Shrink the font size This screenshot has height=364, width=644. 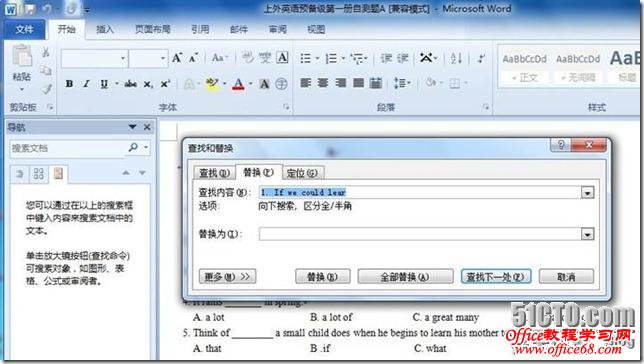click(193, 58)
